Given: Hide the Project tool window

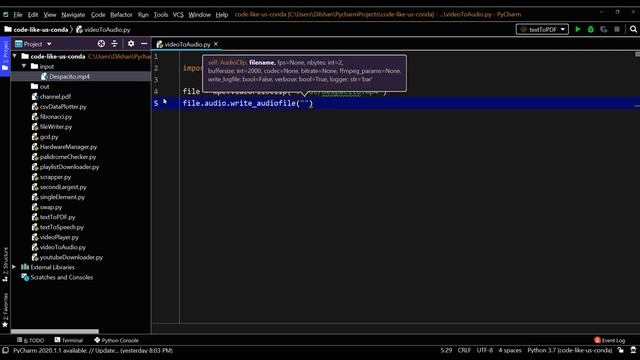Looking at the screenshot, I should point(144,44).
